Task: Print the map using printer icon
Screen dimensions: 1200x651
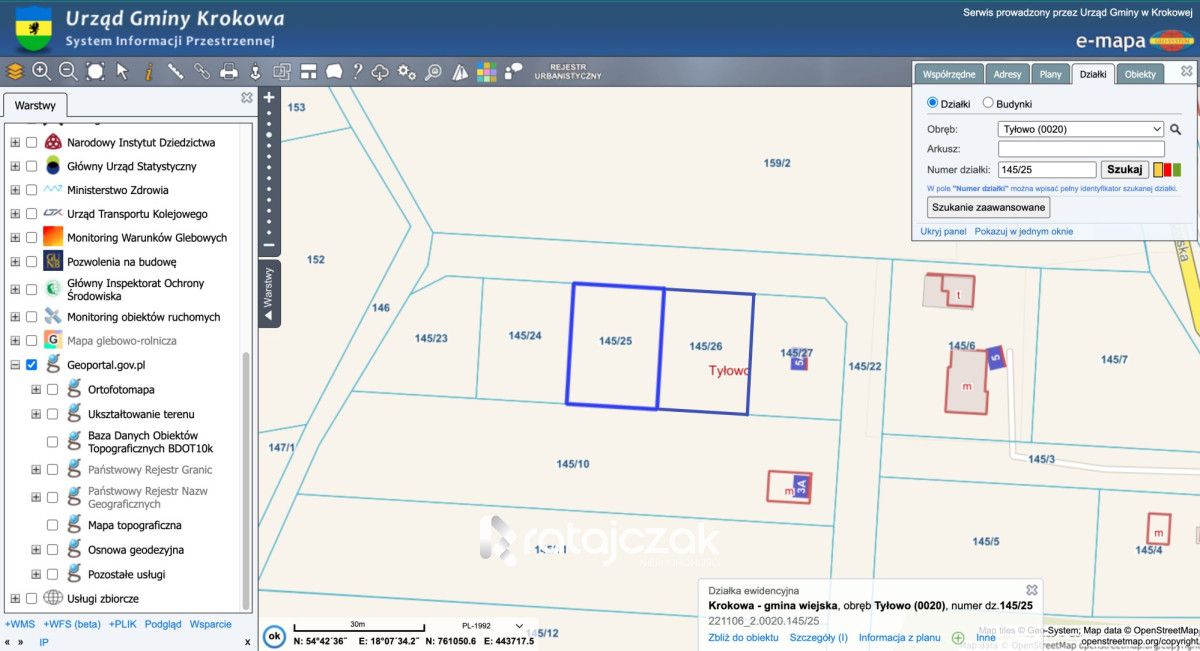Action: tap(229, 71)
